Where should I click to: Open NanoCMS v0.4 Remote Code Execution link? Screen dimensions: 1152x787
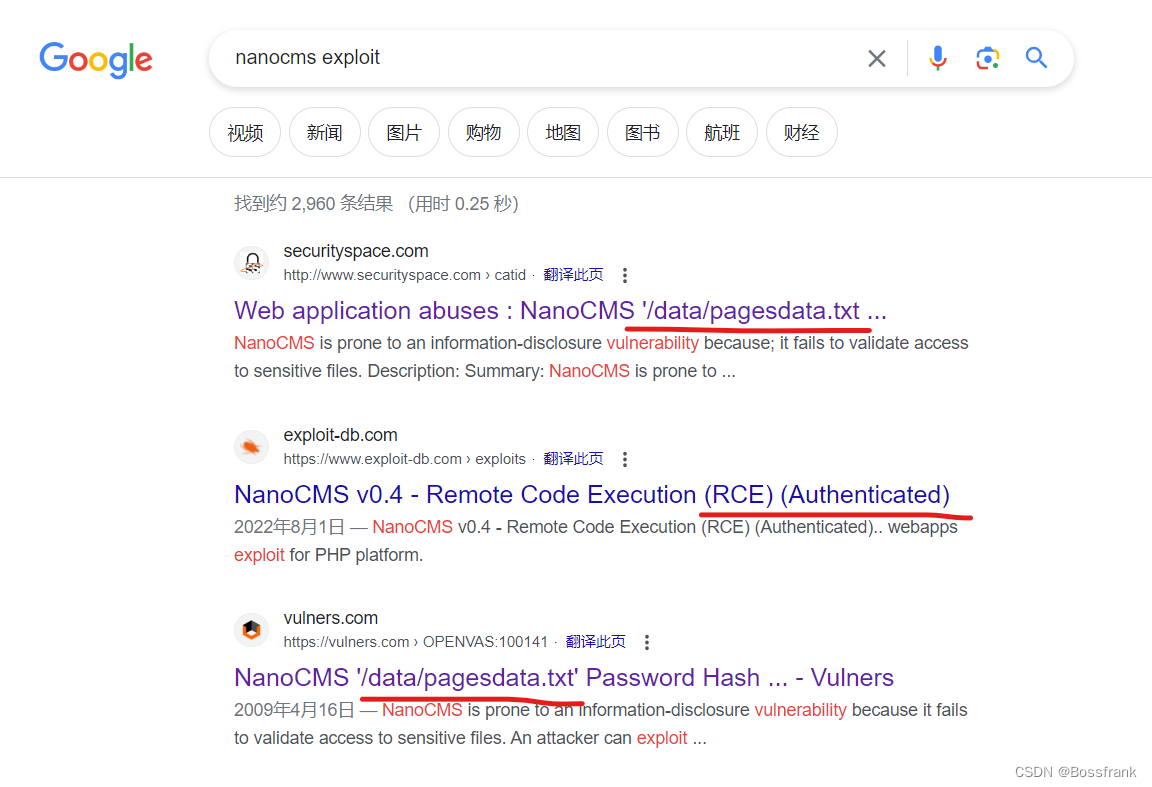591,495
